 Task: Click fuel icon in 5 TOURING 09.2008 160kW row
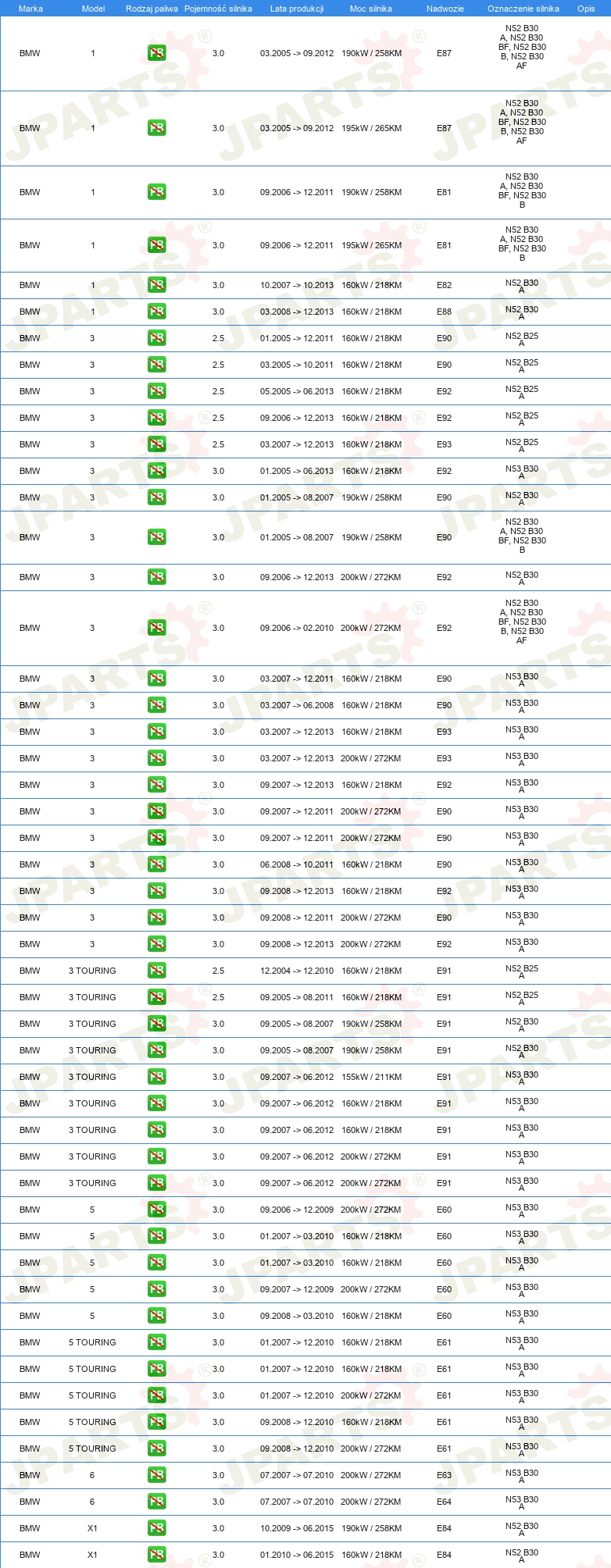(x=156, y=1422)
